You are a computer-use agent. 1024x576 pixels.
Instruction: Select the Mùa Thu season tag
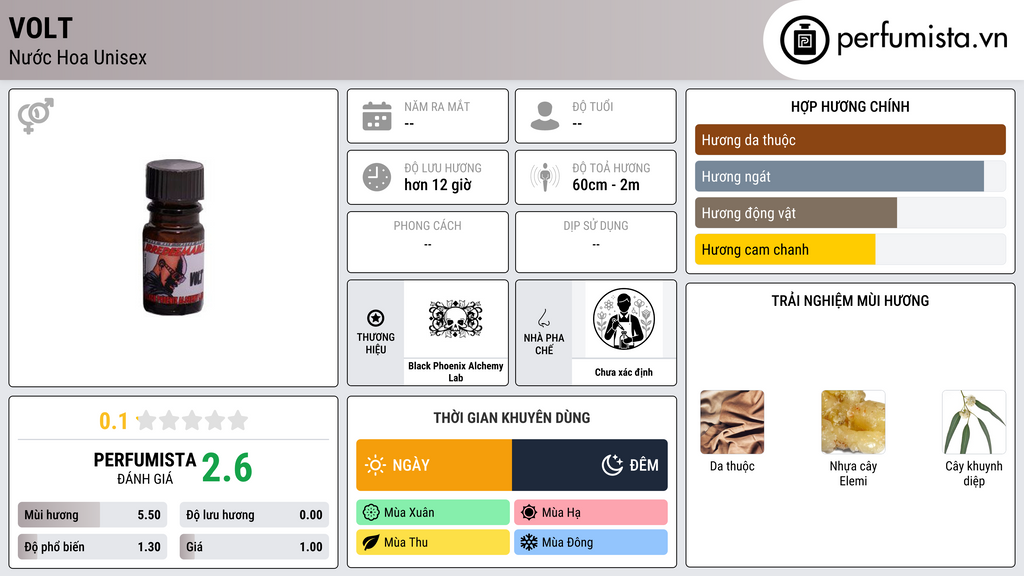[433, 542]
